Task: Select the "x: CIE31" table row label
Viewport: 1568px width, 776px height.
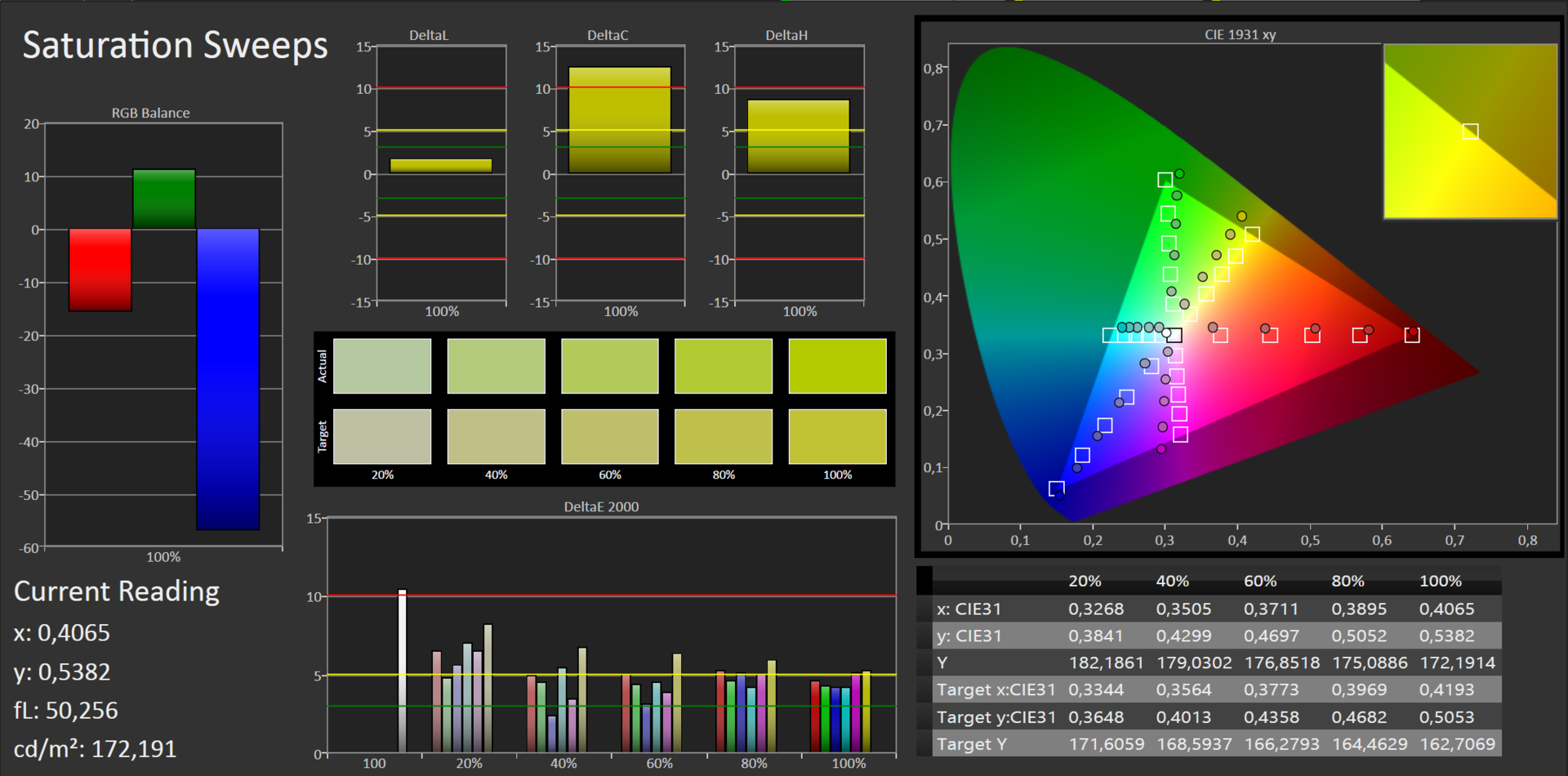Action: coord(969,609)
